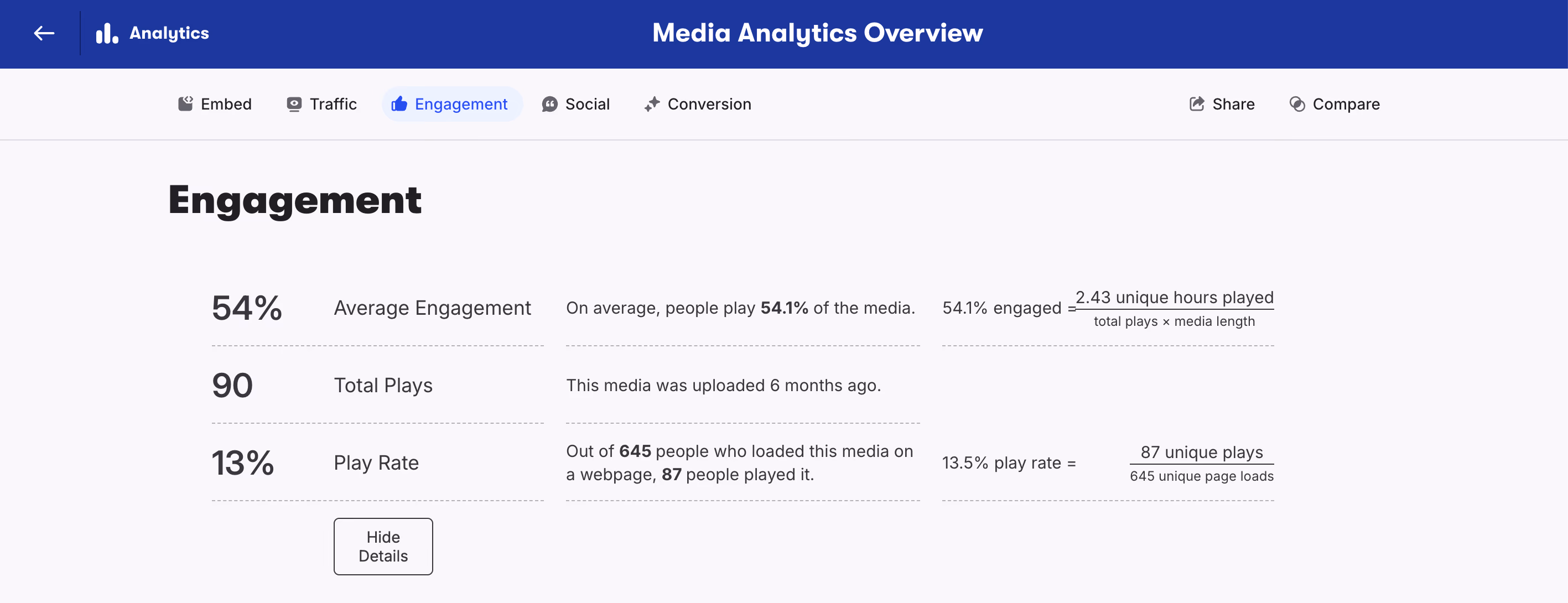1568x603 pixels.
Task: Open the Traffic tab
Action: 321,104
